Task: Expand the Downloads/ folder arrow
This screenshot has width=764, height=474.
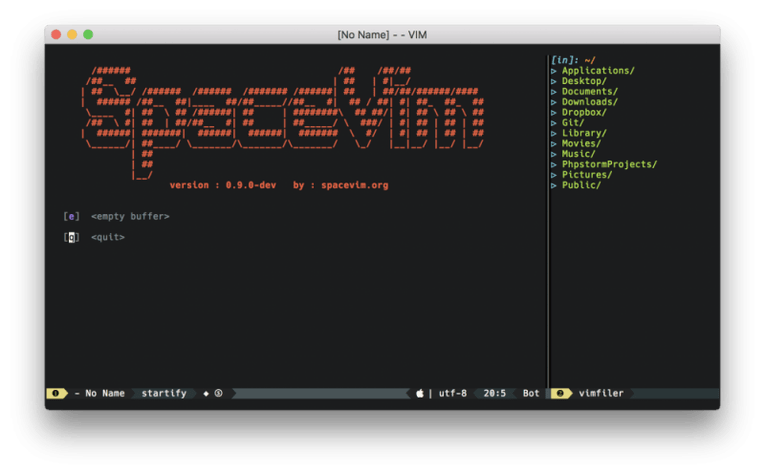Action: click(554, 102)
